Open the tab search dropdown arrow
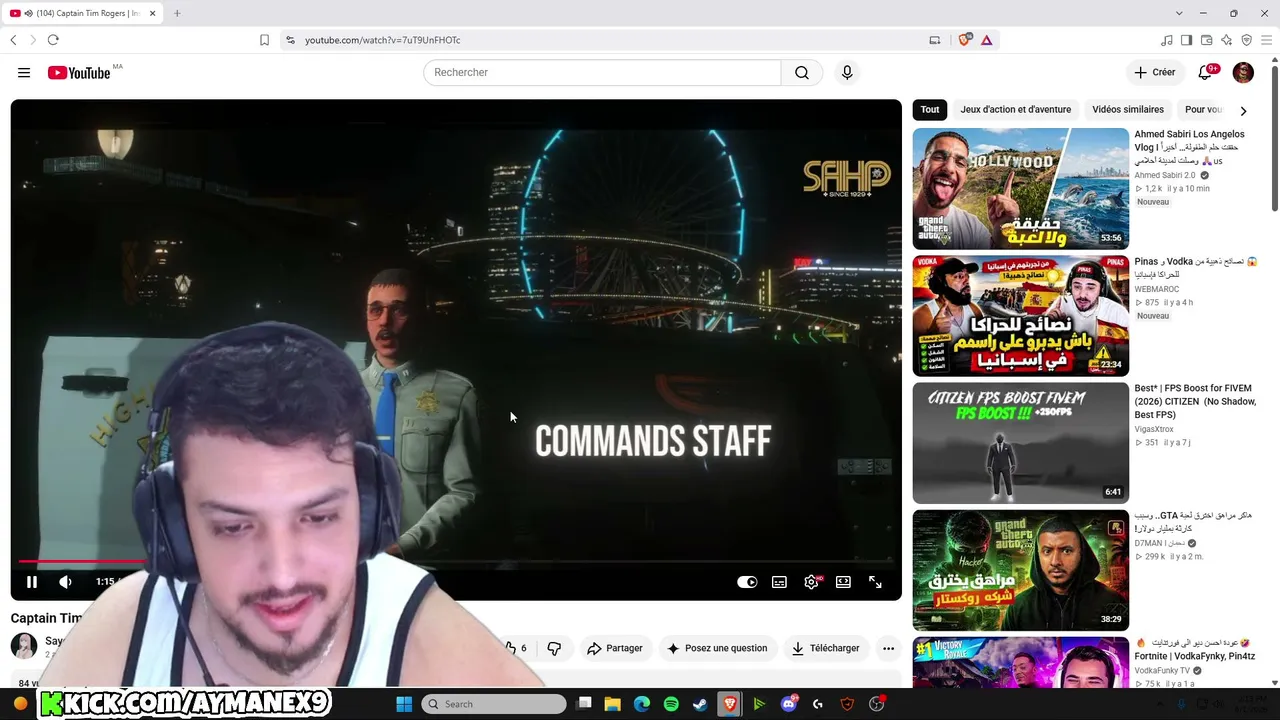 coord(1179,13)
